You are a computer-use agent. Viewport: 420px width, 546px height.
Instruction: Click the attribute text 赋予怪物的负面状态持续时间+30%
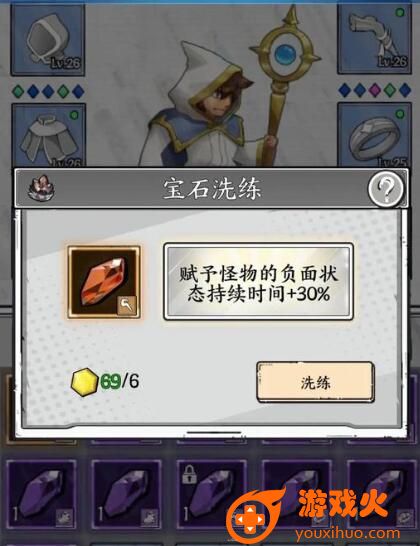[258, 283]
